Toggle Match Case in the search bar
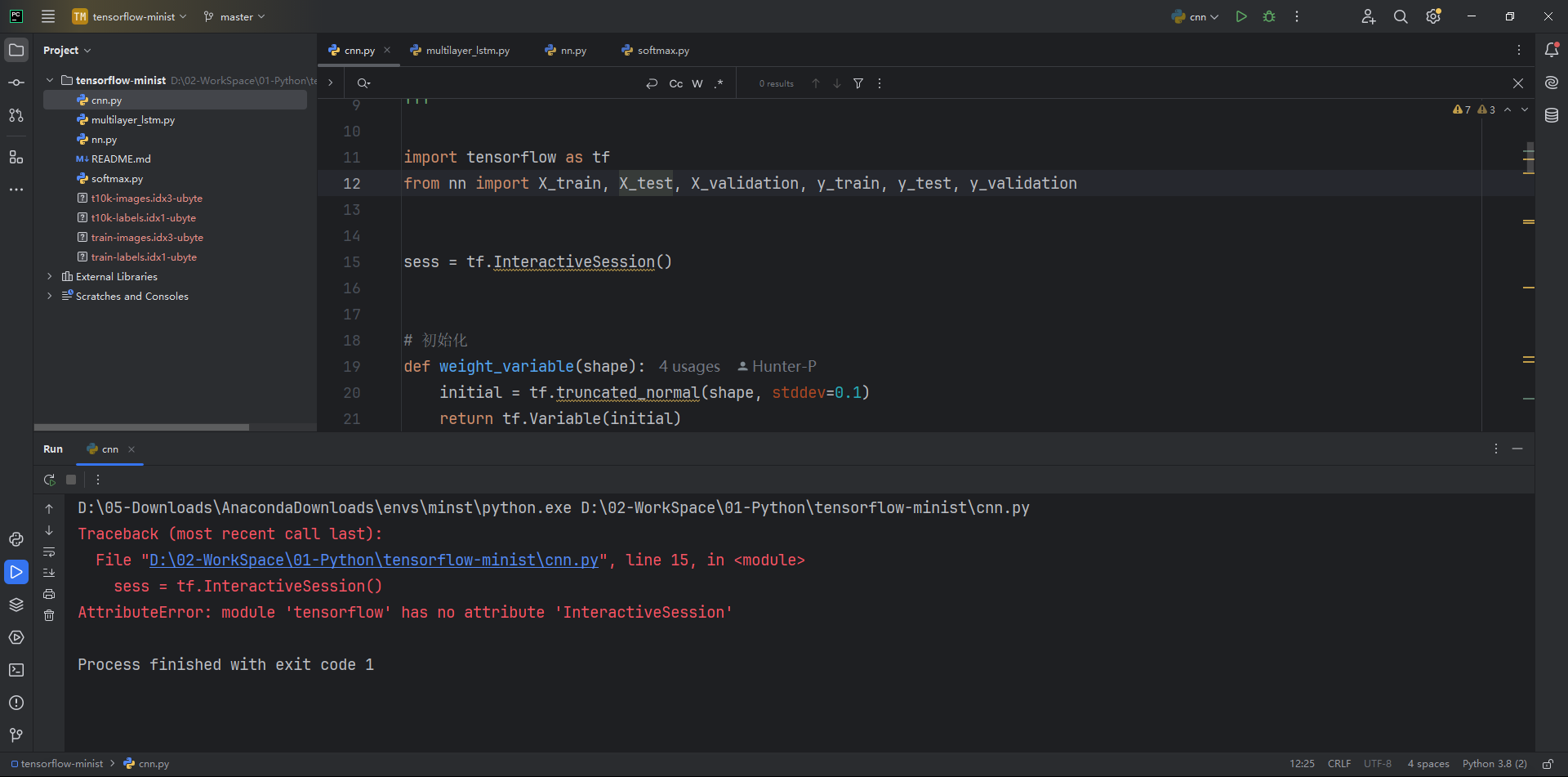1568x777 pixels. point(675,83)
